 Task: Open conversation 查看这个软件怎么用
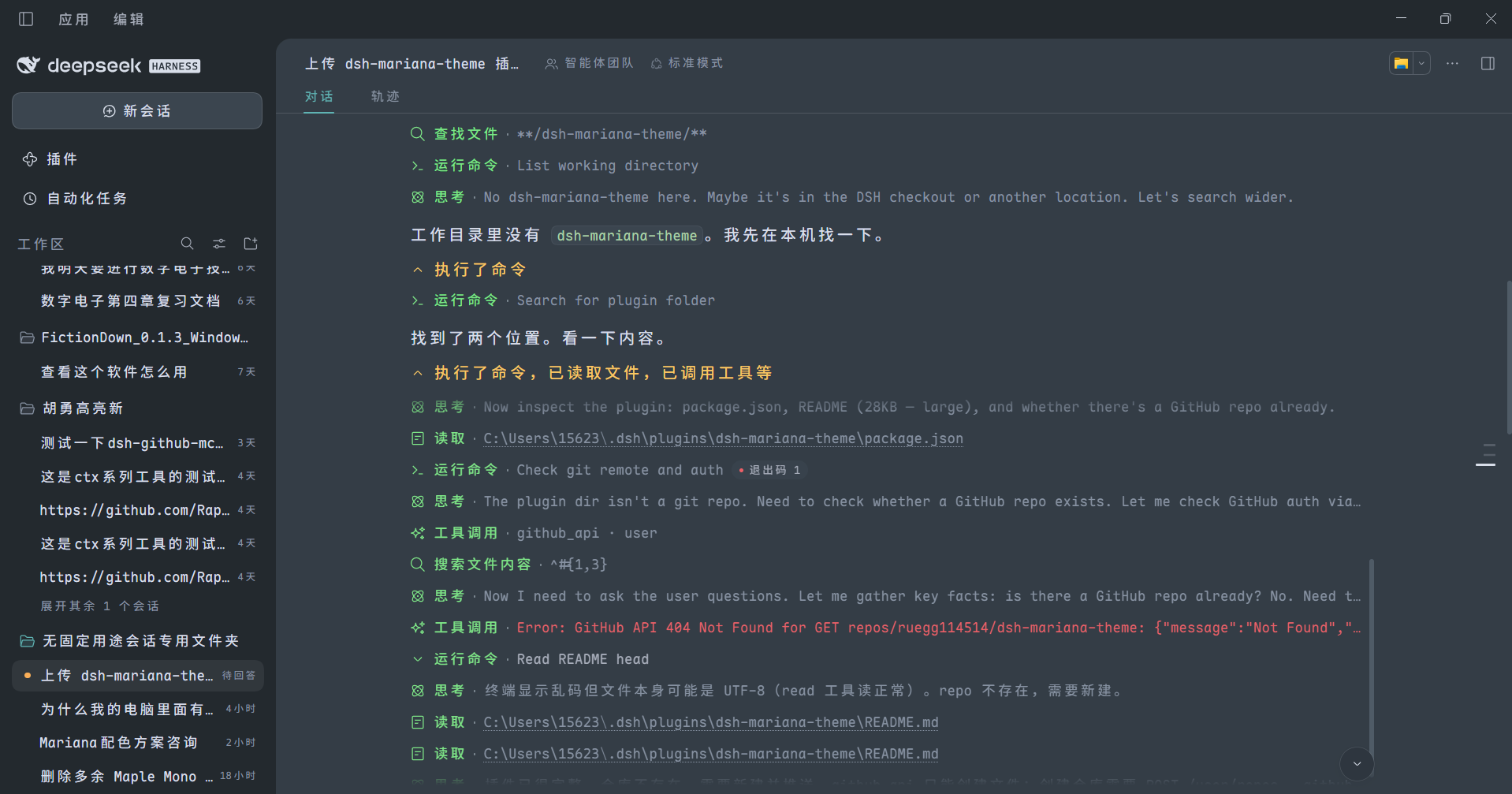click(137, 372)
